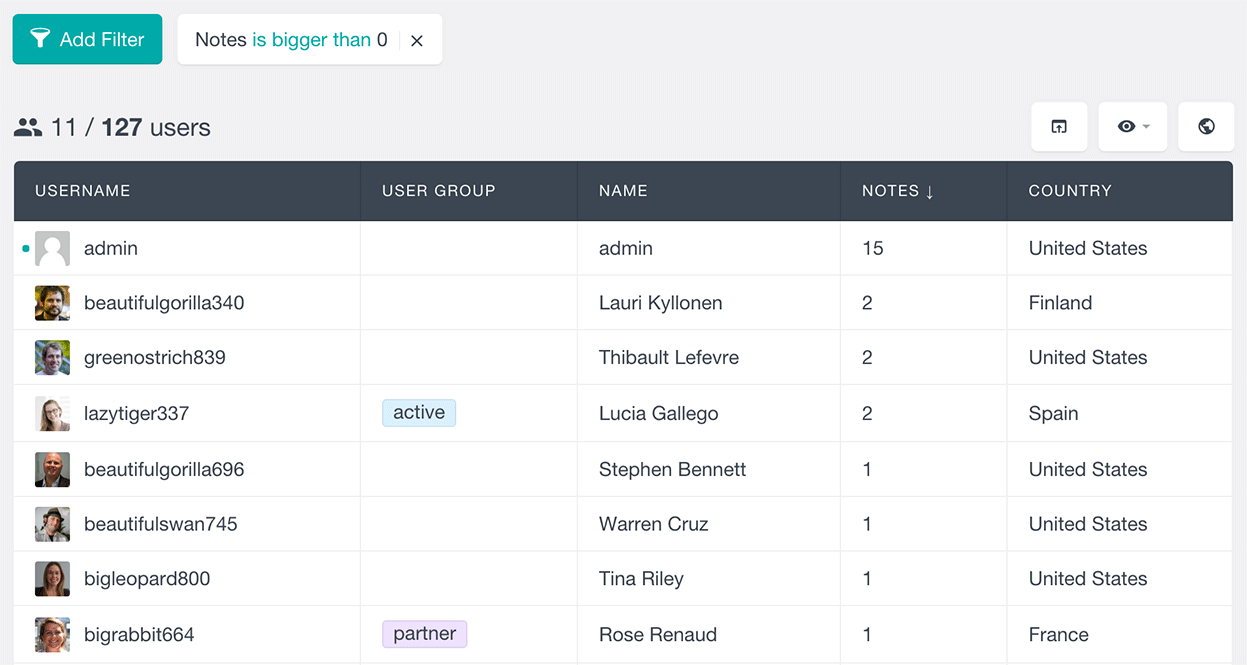Select the name Warren Cruz
The height and width of the screenshot is (665, 1247).
(x=654, y=524)
